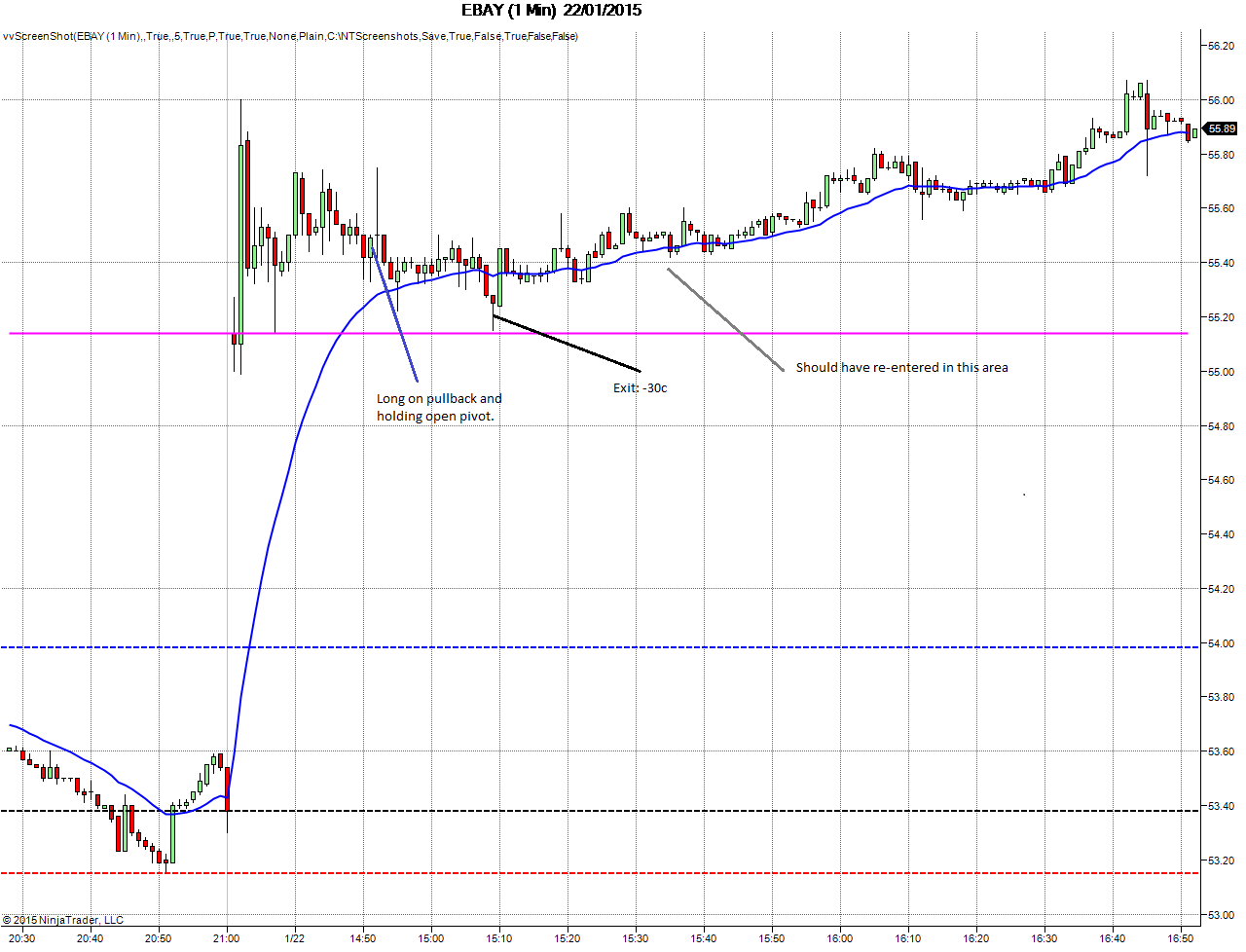Click the 'Should have re-entered in this area' note
This screenshot has width=1246, height=952.
point(902,367)
